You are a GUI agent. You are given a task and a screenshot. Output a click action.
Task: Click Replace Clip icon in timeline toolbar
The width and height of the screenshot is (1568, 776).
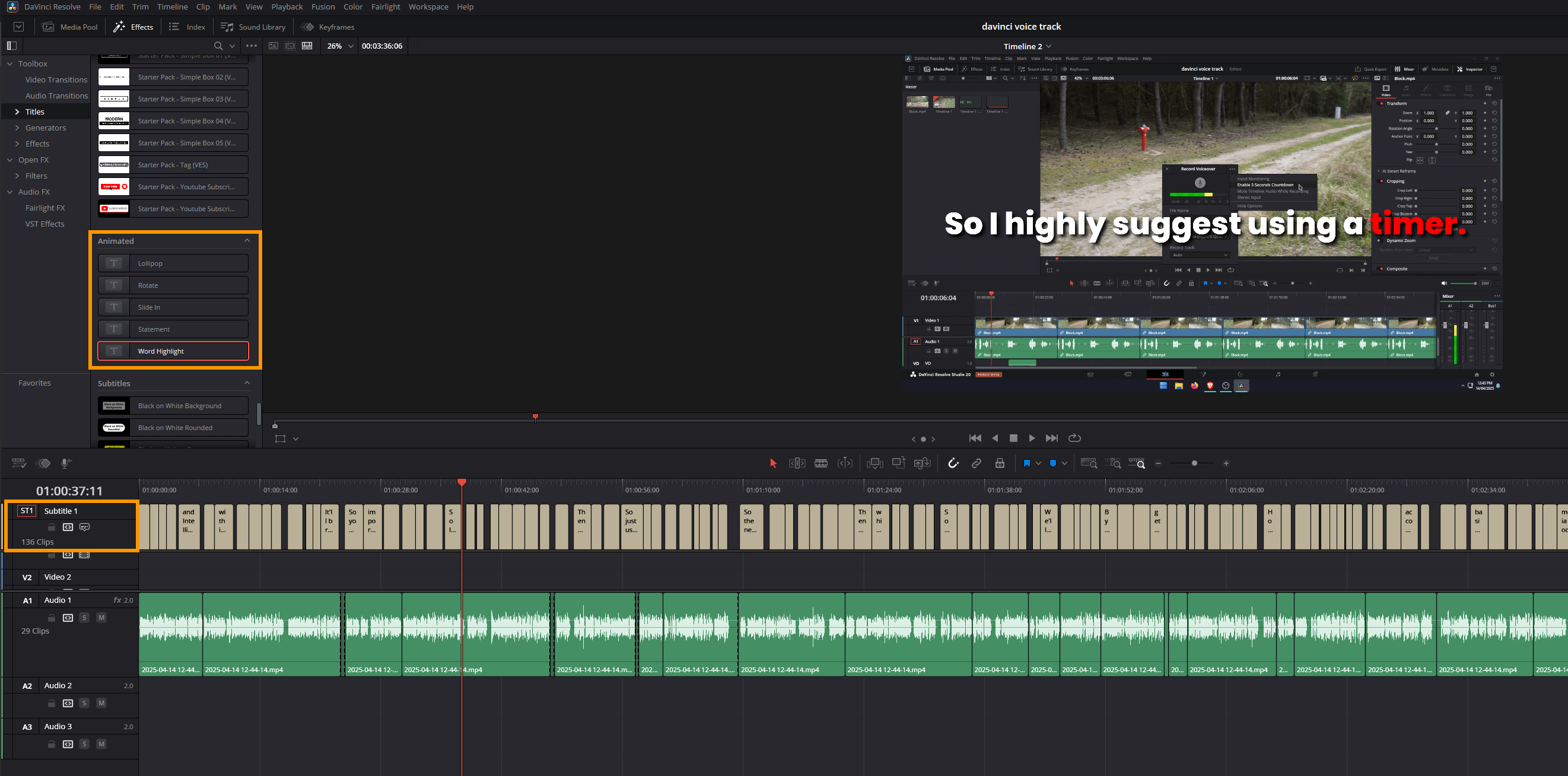(x=923, y=464)
